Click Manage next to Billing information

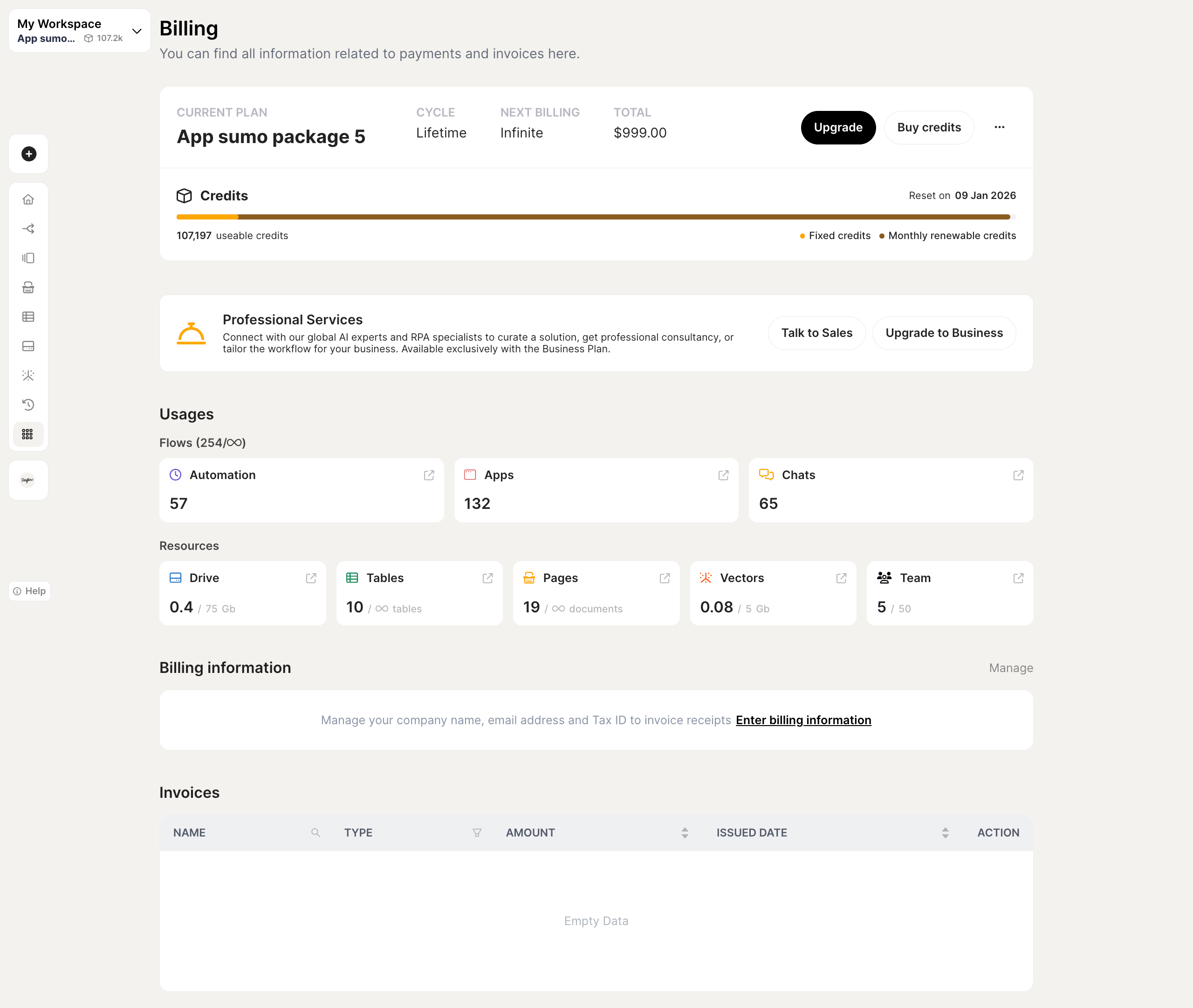1010,668
